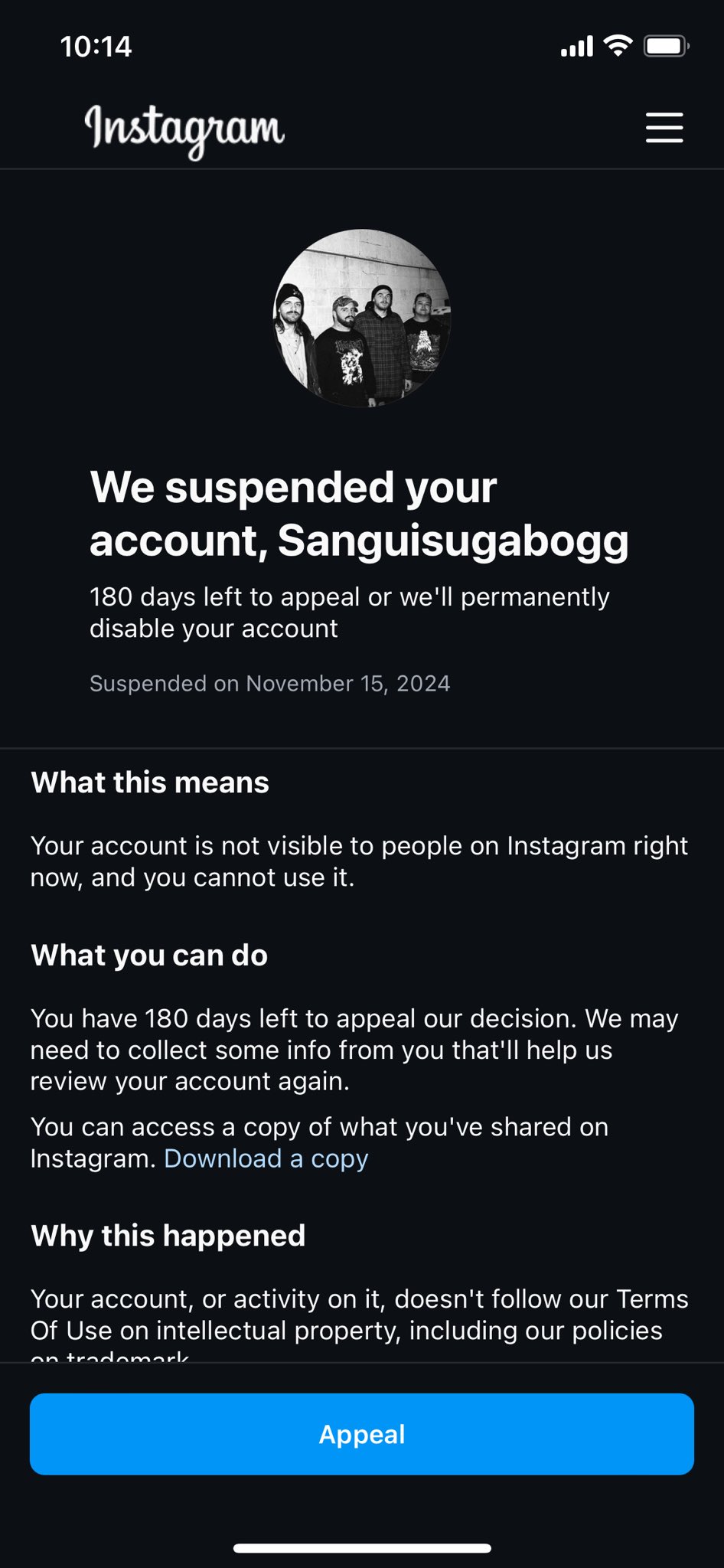The height and width of the screenshot is (1568, 724).
Task: Select the 'What this means' heading
Action: click(x=150, y=782)
